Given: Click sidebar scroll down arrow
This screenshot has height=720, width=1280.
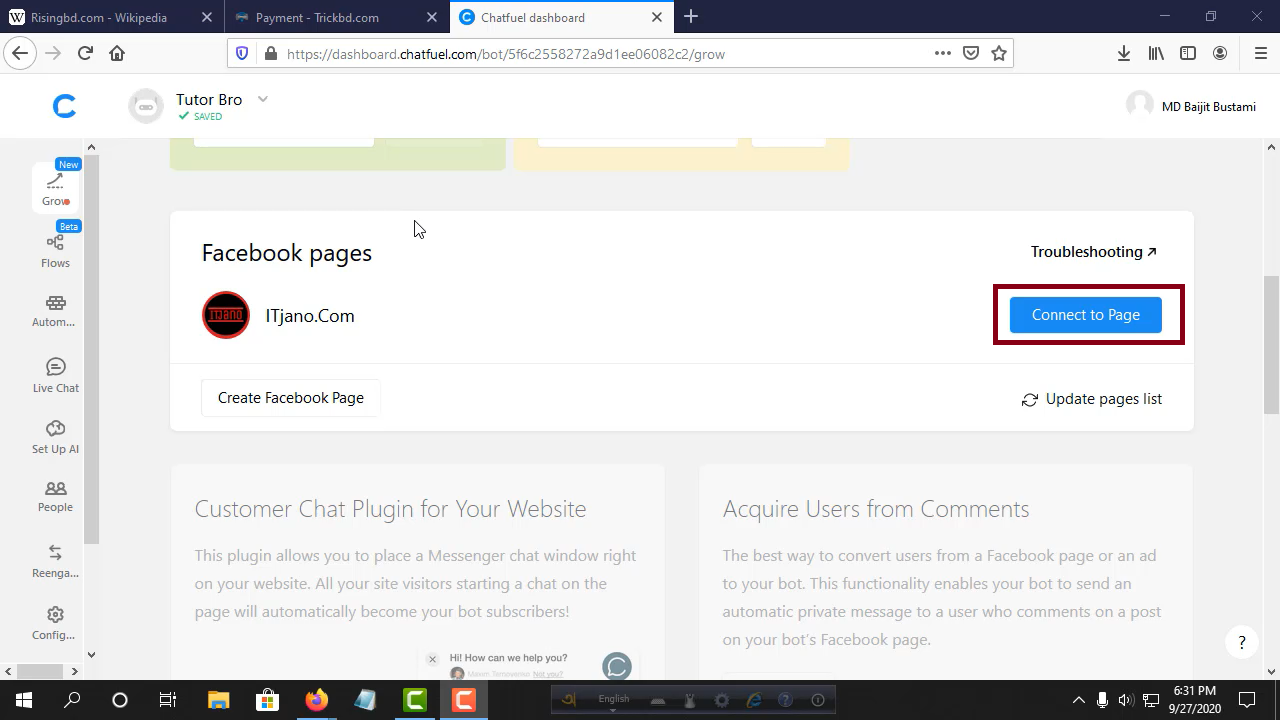Looking at the screenshot, I should click(91, 655).
